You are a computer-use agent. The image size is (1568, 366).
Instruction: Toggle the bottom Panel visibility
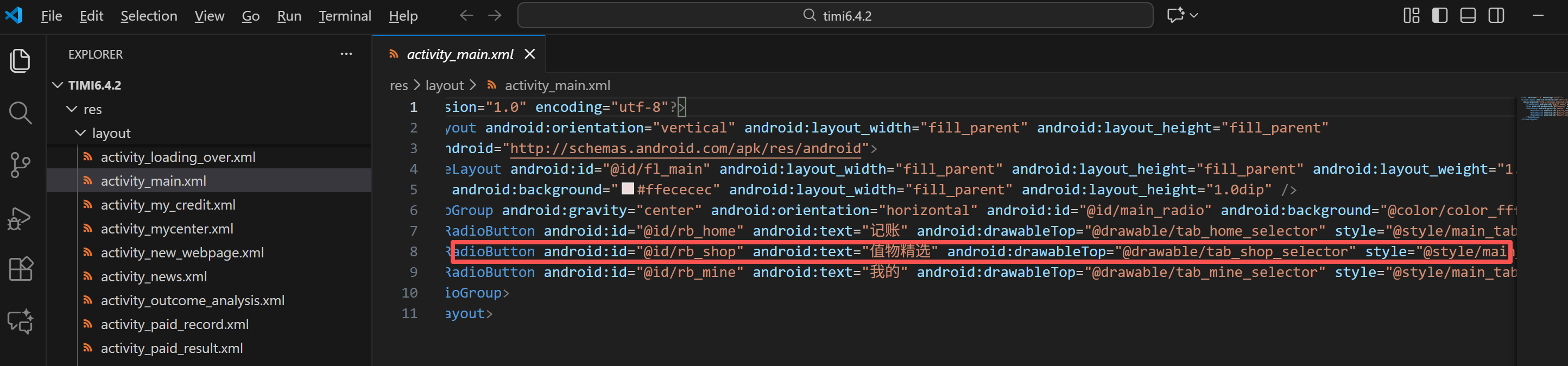point(1468,16)
